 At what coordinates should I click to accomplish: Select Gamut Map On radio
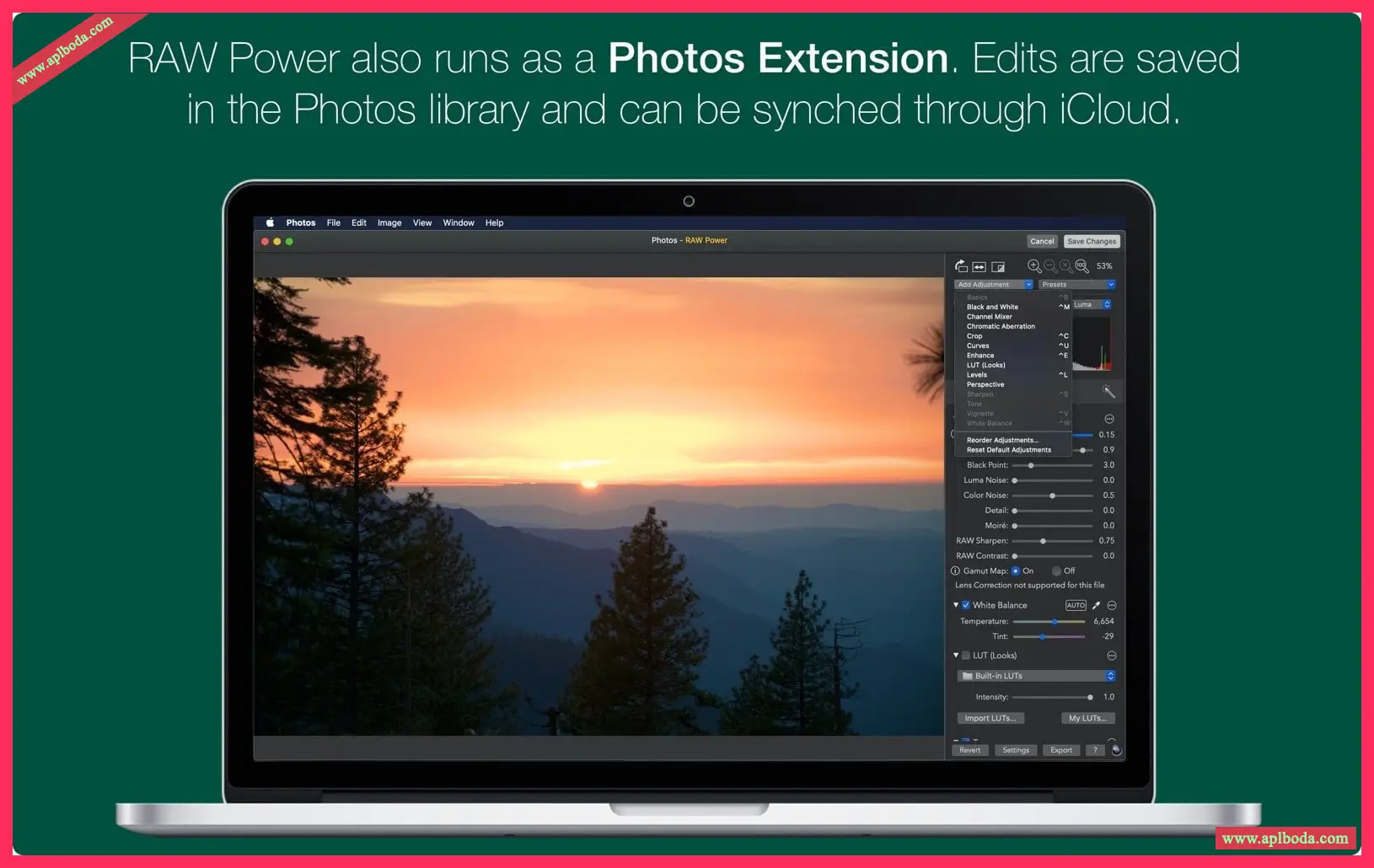tap(1015, 571)
